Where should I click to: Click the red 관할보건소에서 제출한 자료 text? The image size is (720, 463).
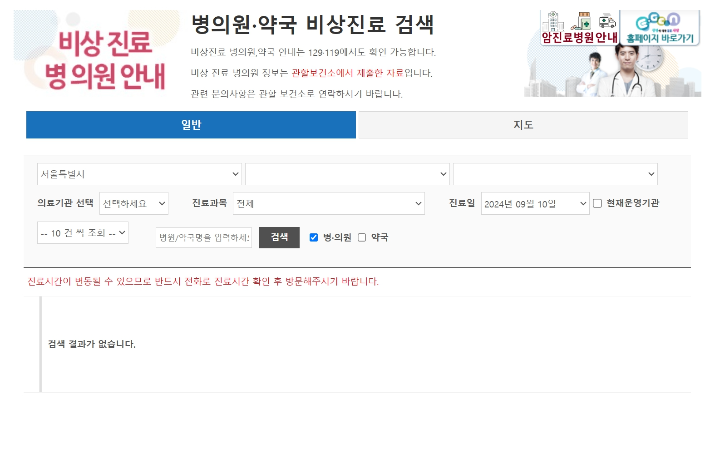point(348,73)
